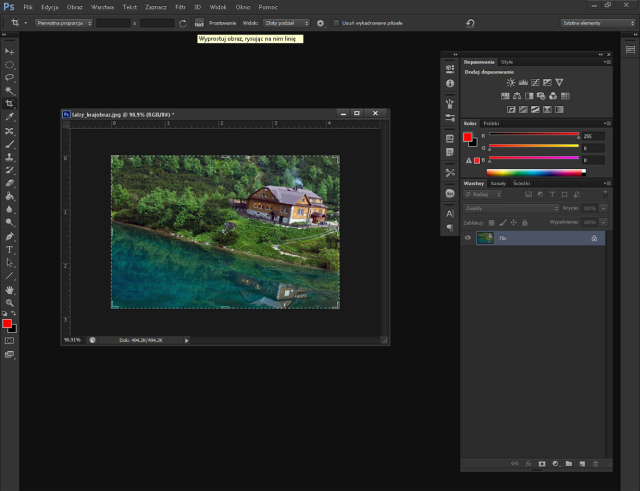Toggle lock position icon
The height and width of the screenshot is (491, 640).
(513, 222)
